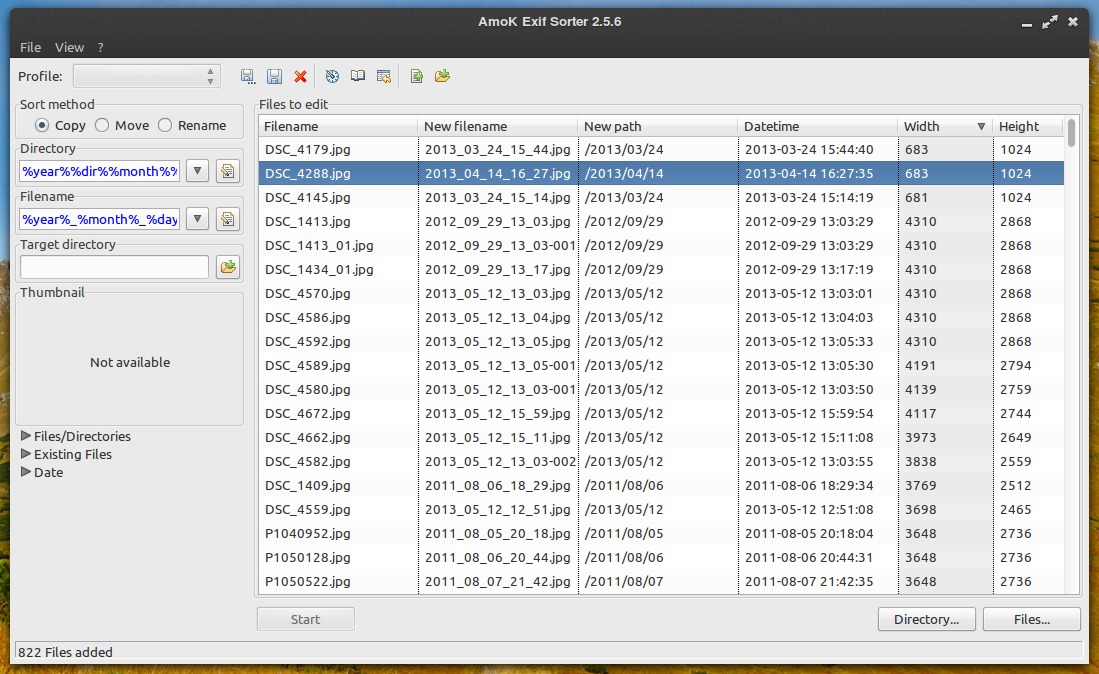The width and height of the screenshot is (1099, 674).
Task: Sort by the Height column header
Action: tap(1028, 126)
